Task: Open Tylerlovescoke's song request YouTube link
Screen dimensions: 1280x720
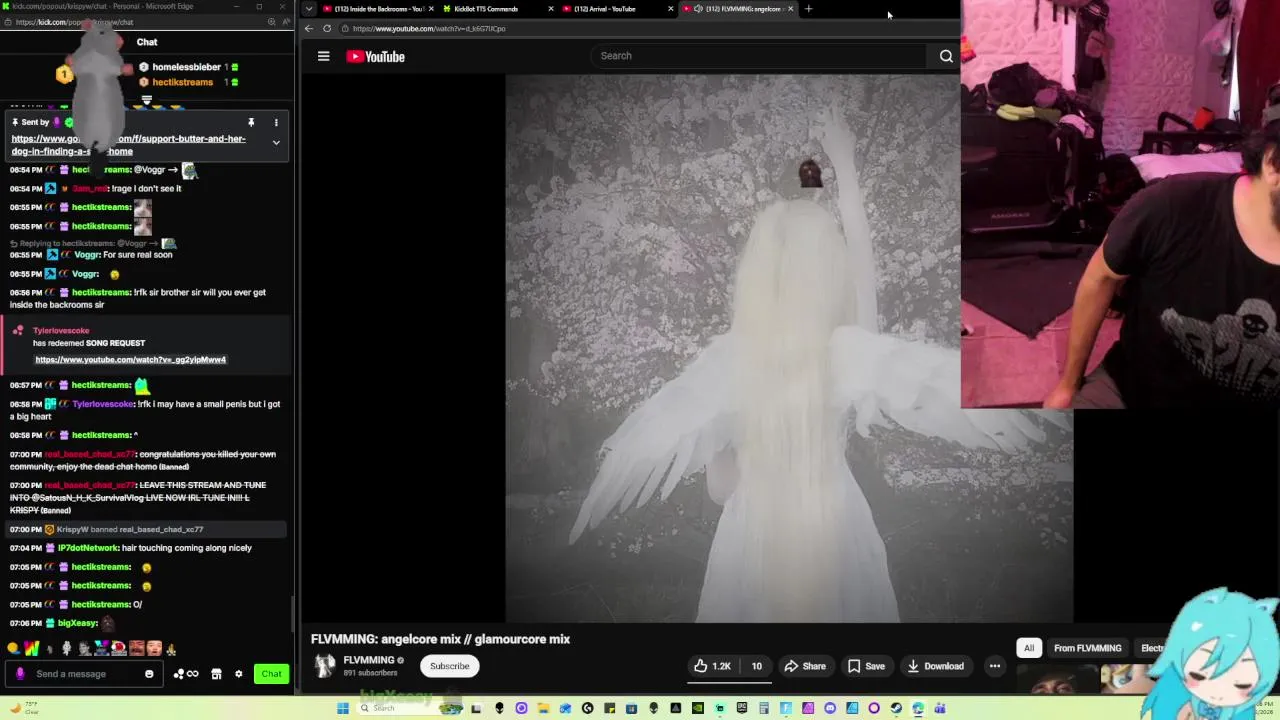Action: click(x=131, y=359)
